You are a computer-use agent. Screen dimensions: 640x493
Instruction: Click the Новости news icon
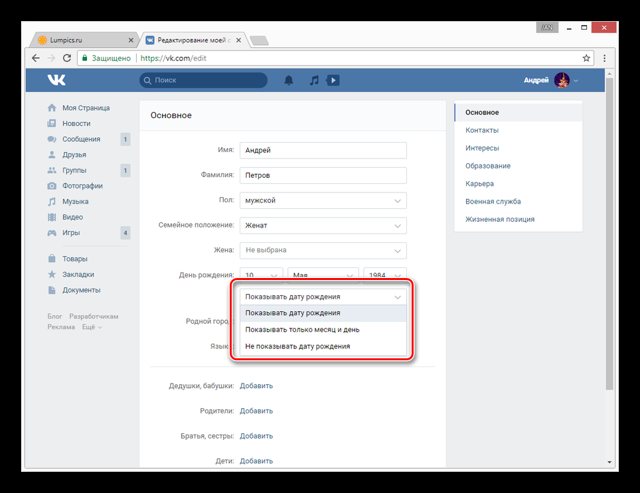point(52,123)
